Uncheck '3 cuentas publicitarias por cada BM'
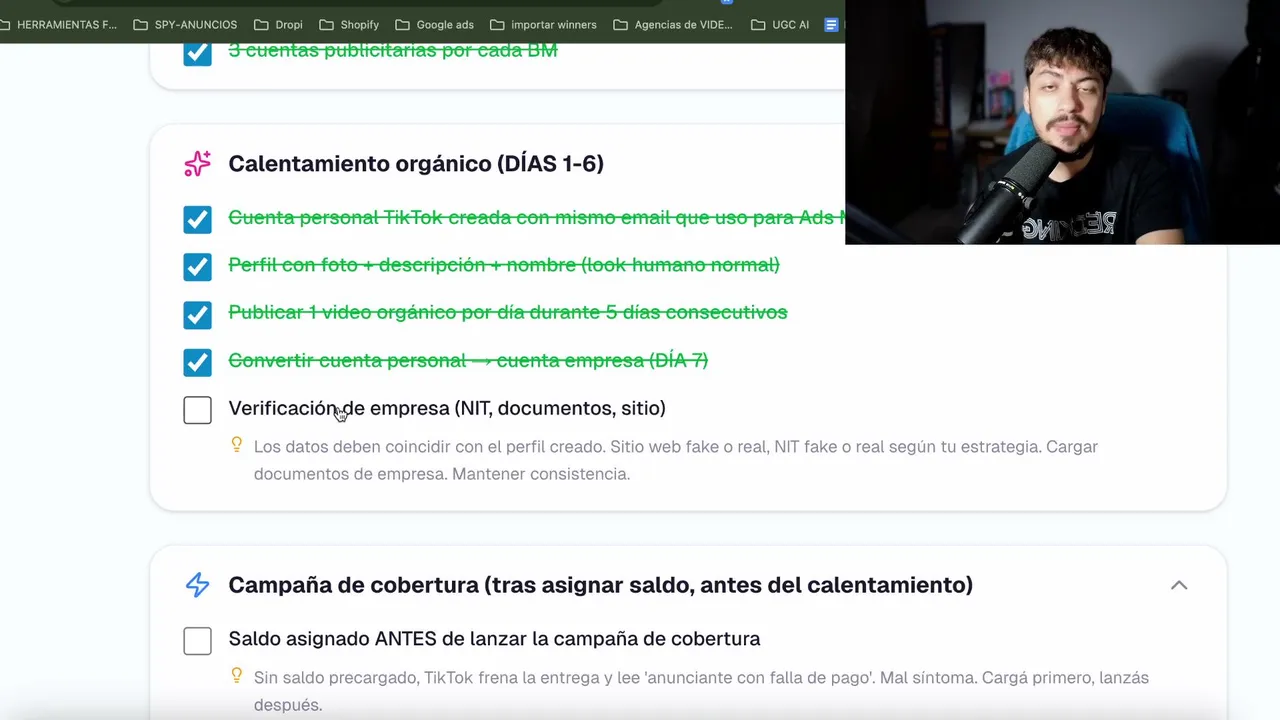The width and height of the screenshot is (1280, 720). 197,52
